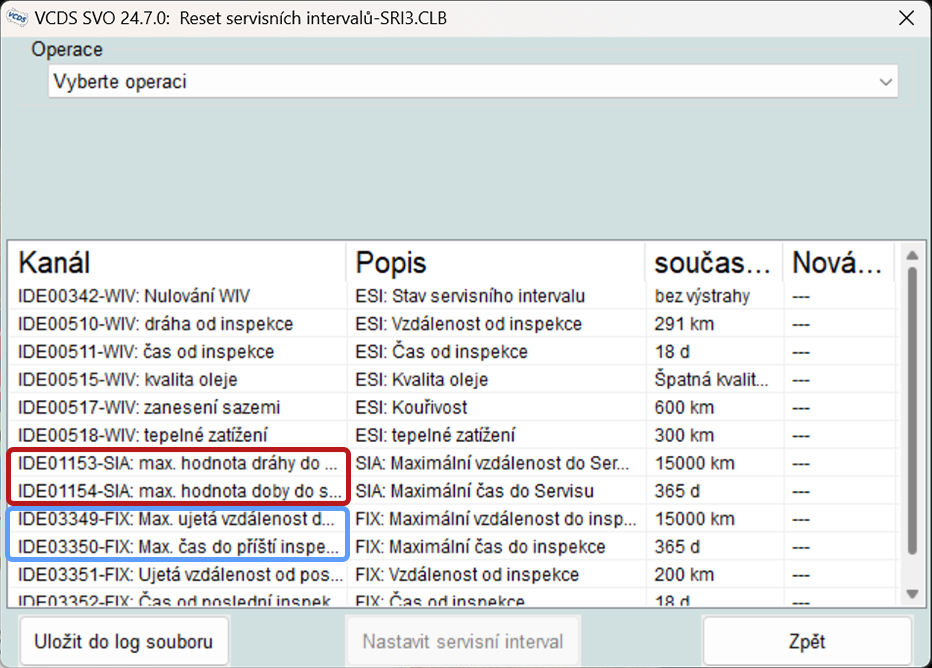932x668 pixels.
Task: Click scrollbar down arrow in table
Action: 913,594
